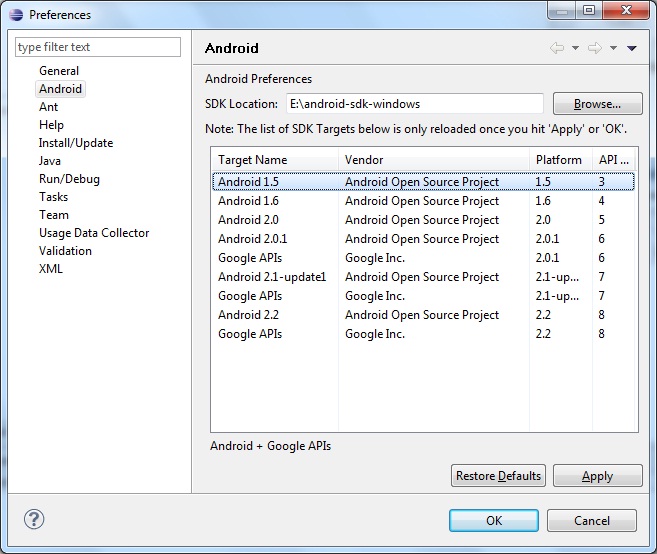Screen dimensions: 657x554
Task: Open the preference page view menu arrow
Action: coord(632,48)
